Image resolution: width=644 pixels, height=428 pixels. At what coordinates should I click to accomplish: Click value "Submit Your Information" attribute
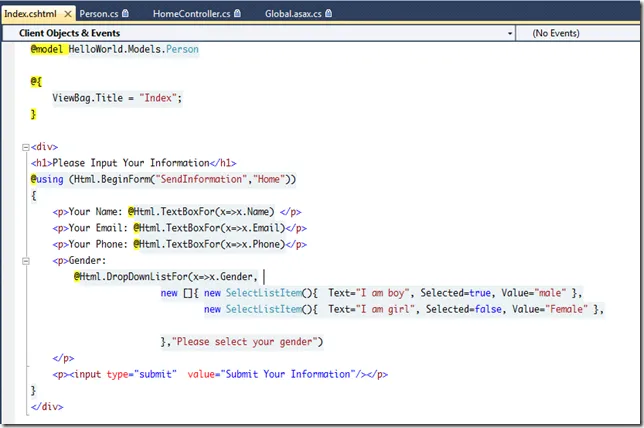[x=271, y=375]
